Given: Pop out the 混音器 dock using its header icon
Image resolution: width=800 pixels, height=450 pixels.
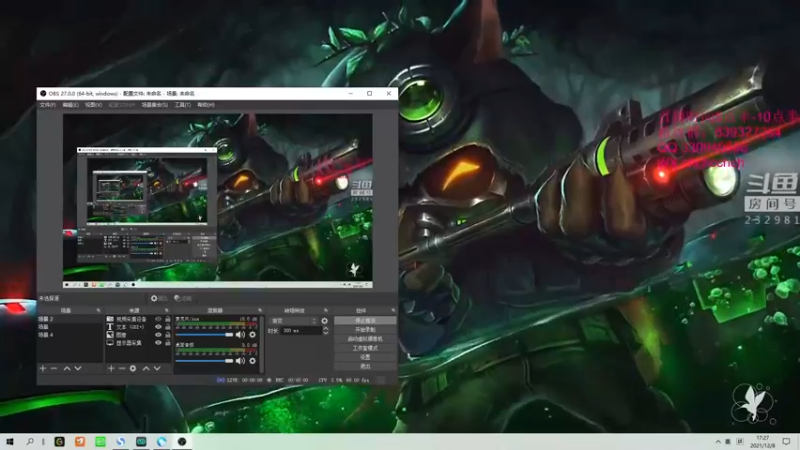Looking at the screenshot, I should click(260, 310).
